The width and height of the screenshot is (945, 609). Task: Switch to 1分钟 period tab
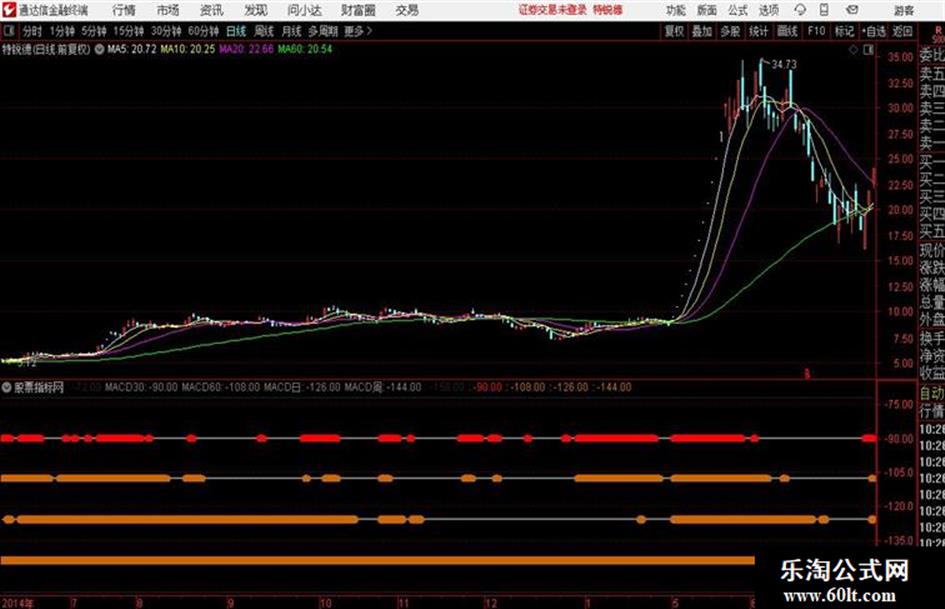[x=62, y=31]
